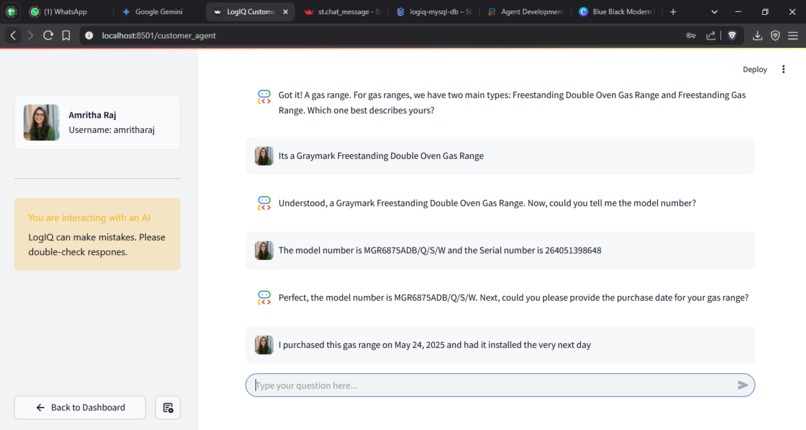806x430 pixels.
Task: Click the AI avatar beside 'Understood, a Graymark'
Action: click(264, 203)
